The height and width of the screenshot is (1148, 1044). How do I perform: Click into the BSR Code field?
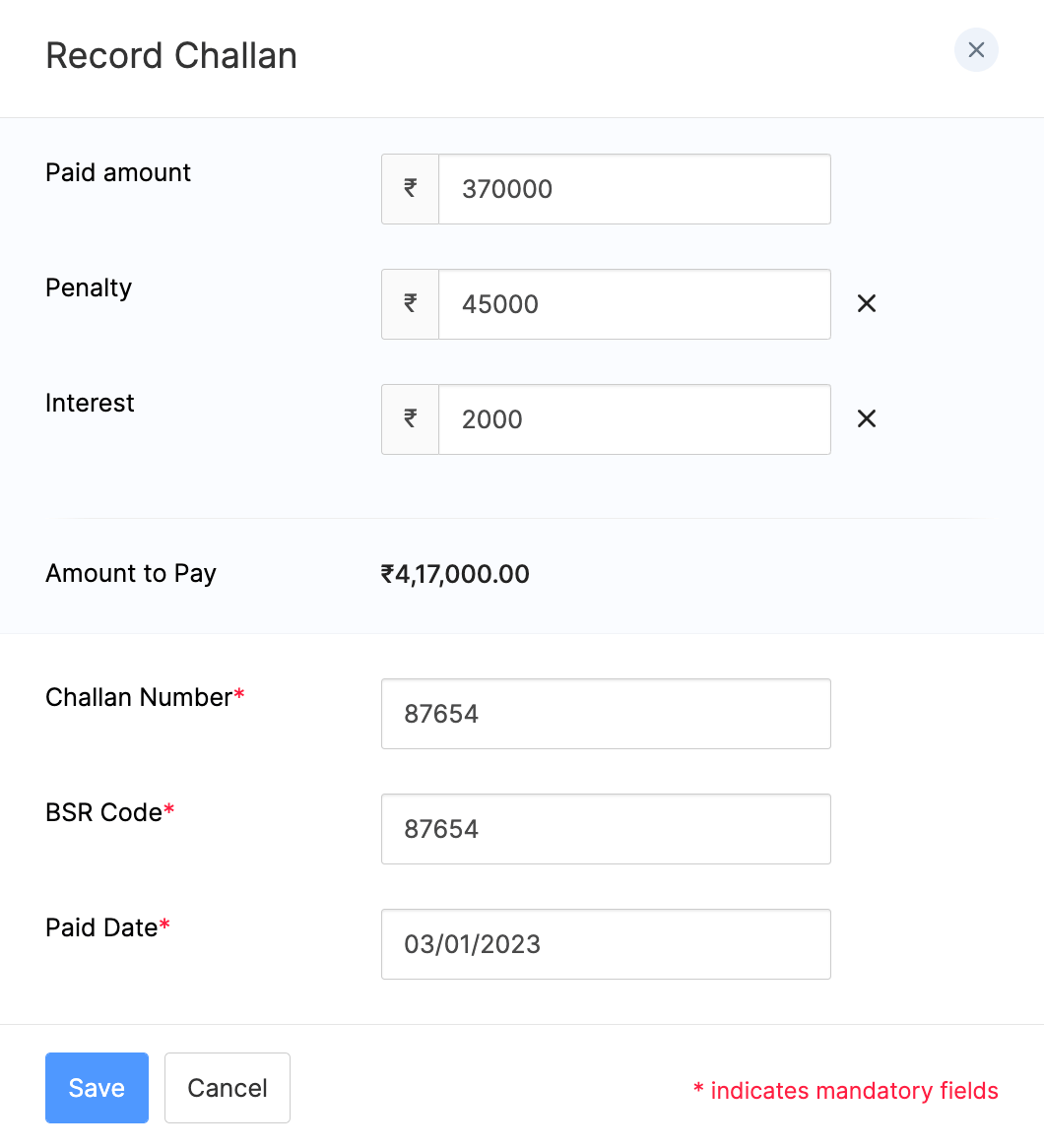tap(606, 829)
